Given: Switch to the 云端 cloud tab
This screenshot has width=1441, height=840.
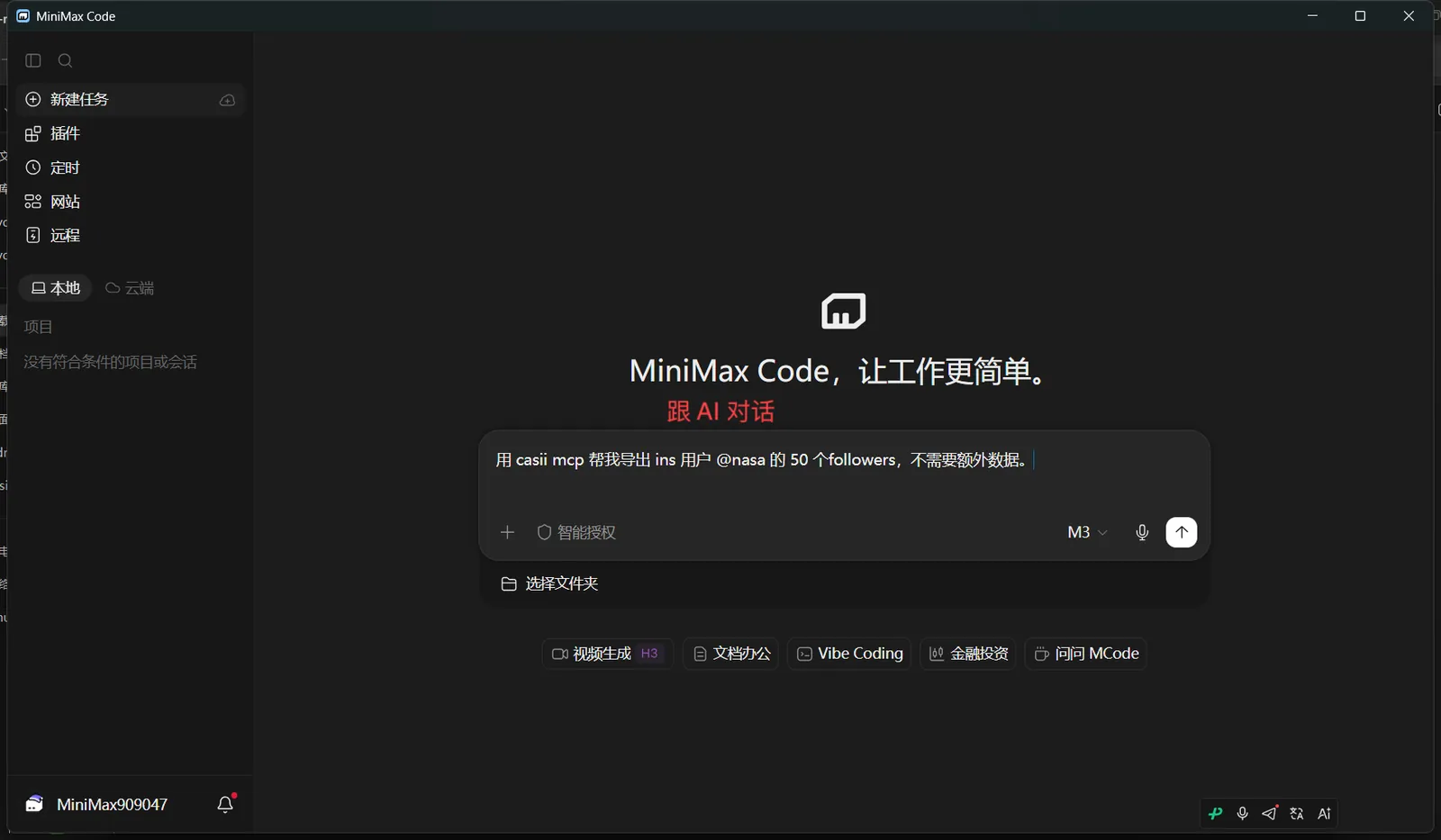Looking at the screenshot, I should pyautogui.click(x=130, y=288).
